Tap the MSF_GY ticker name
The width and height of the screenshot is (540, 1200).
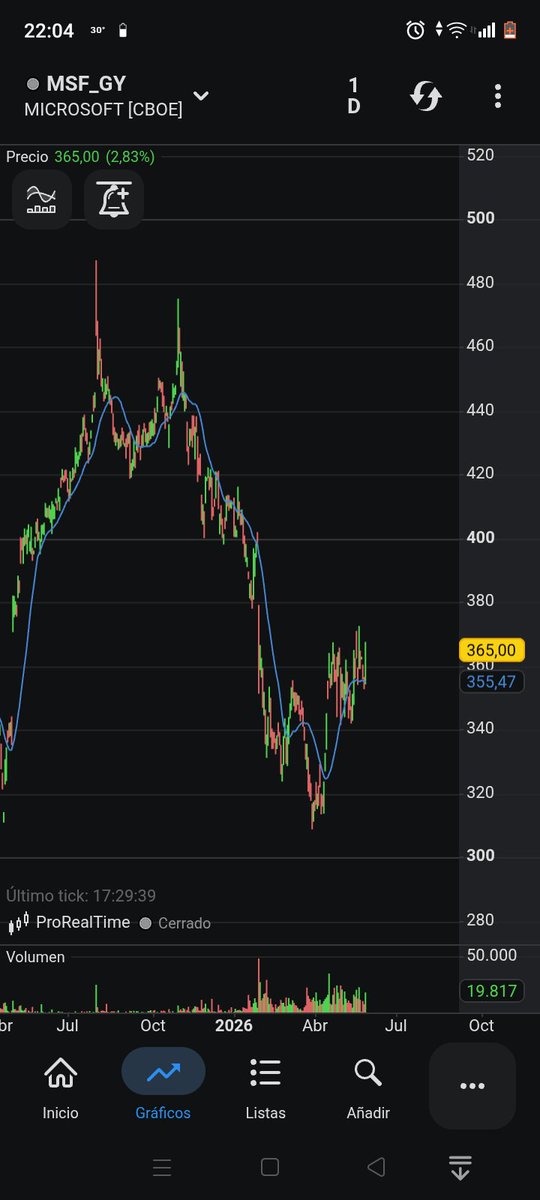point(86,85)
